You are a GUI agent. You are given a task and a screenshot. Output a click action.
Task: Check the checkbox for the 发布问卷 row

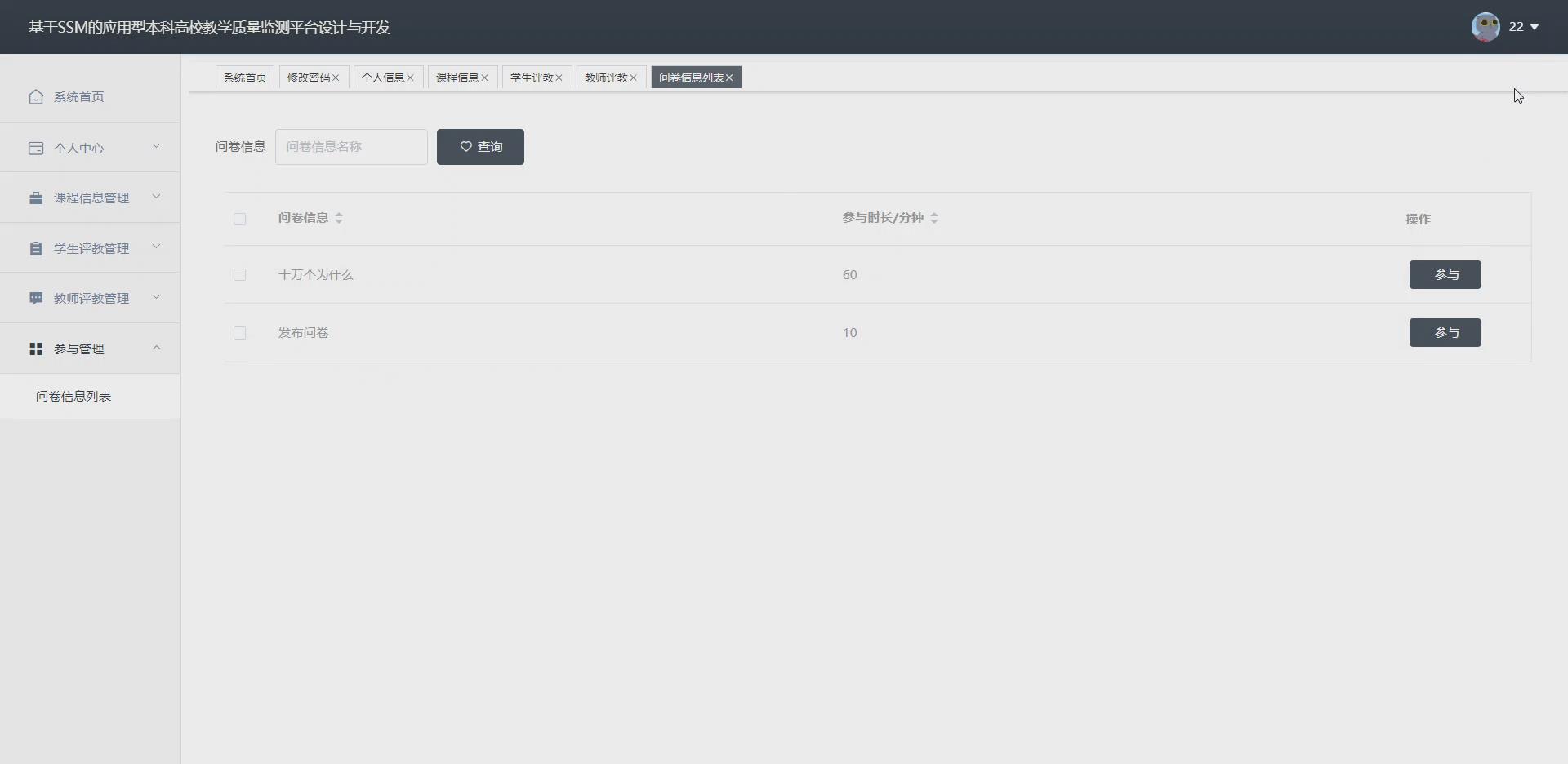[x=239, y=333]
